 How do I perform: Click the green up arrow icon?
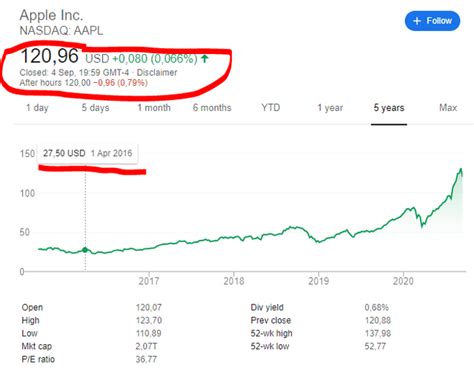tap(205, 59)
